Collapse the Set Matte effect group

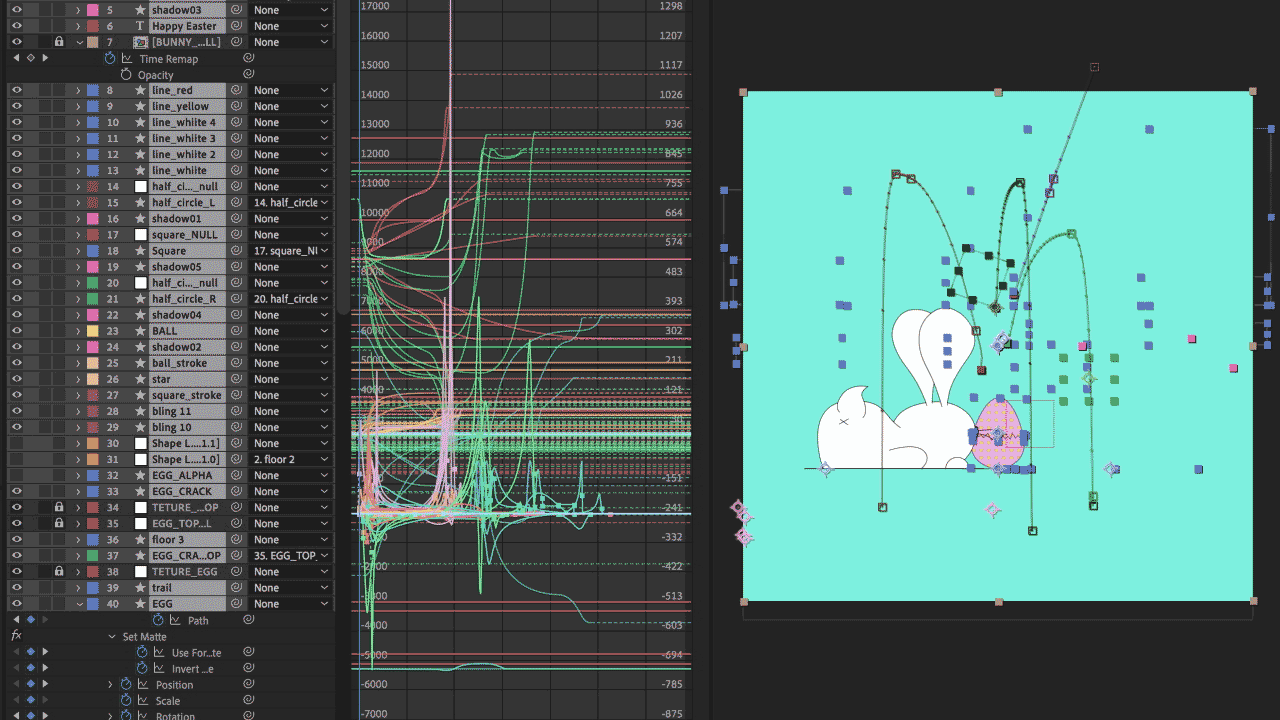[112, 637]
